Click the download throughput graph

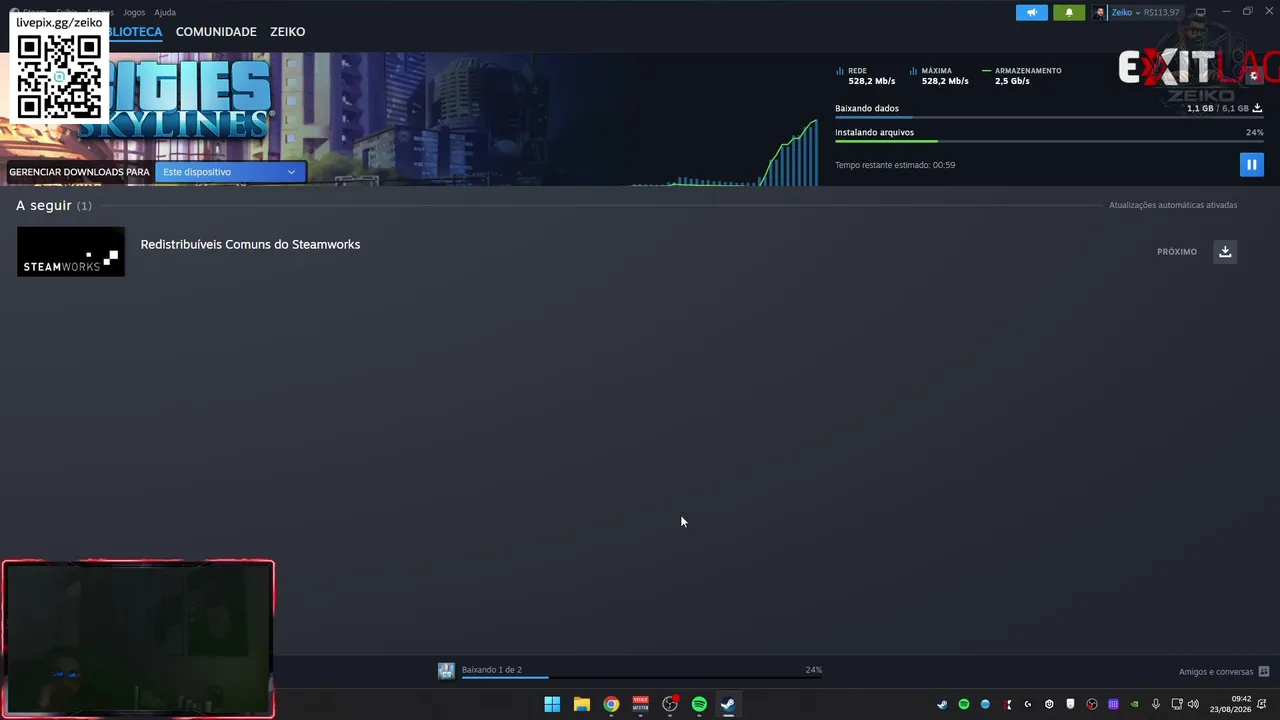pos(725,152)
